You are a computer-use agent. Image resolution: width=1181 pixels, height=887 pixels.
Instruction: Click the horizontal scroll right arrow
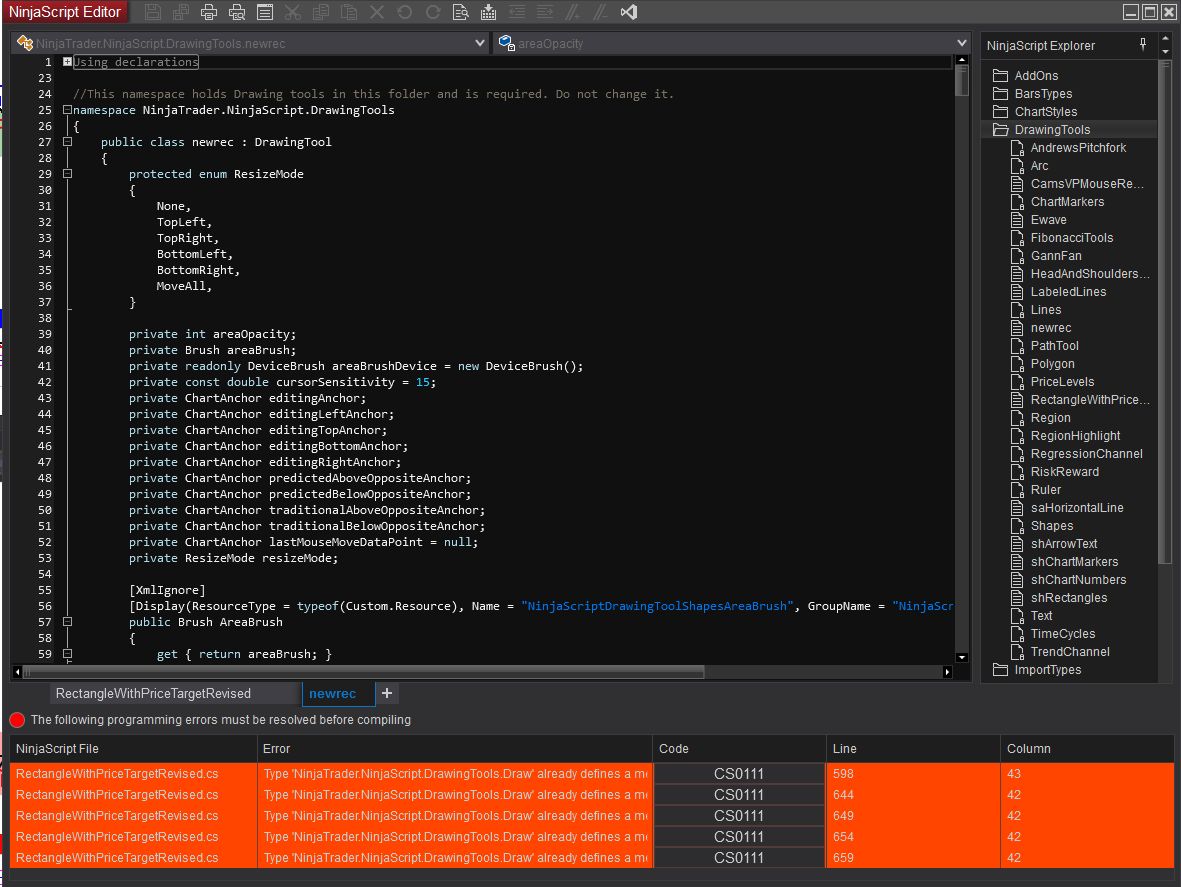coord(948,672)
